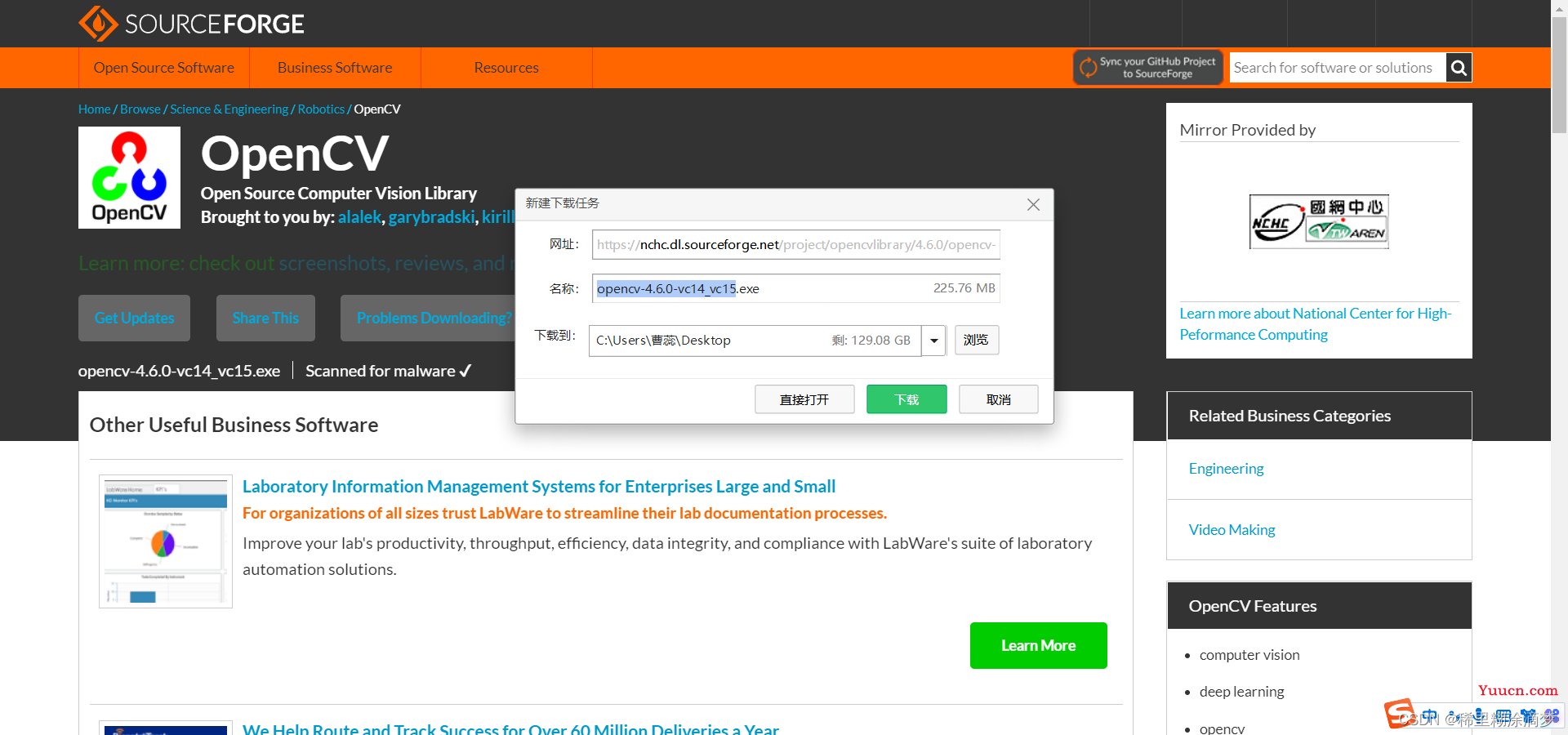Click the Get Updates button

[134, 318]
